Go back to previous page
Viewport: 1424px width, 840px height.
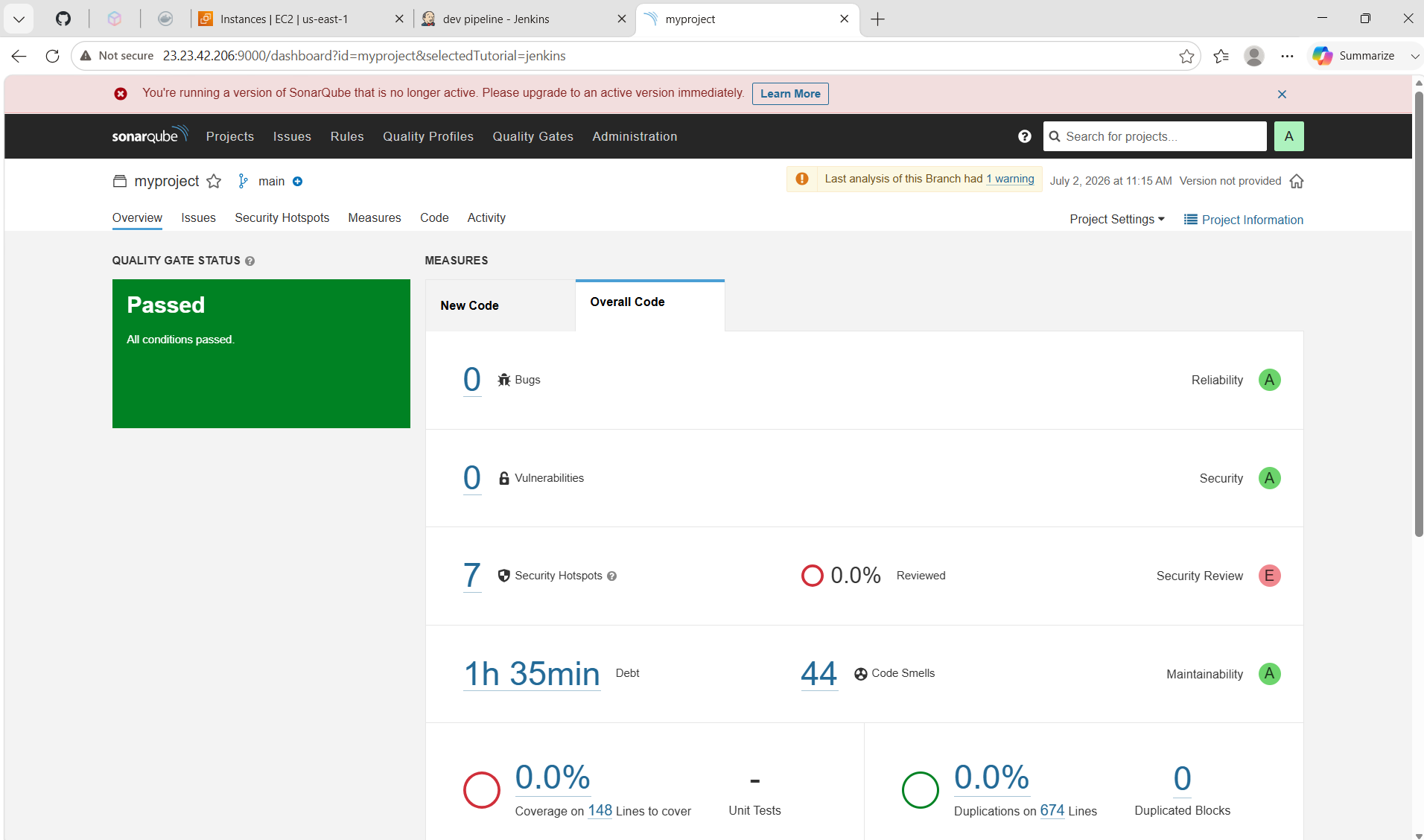click(19, 56)
